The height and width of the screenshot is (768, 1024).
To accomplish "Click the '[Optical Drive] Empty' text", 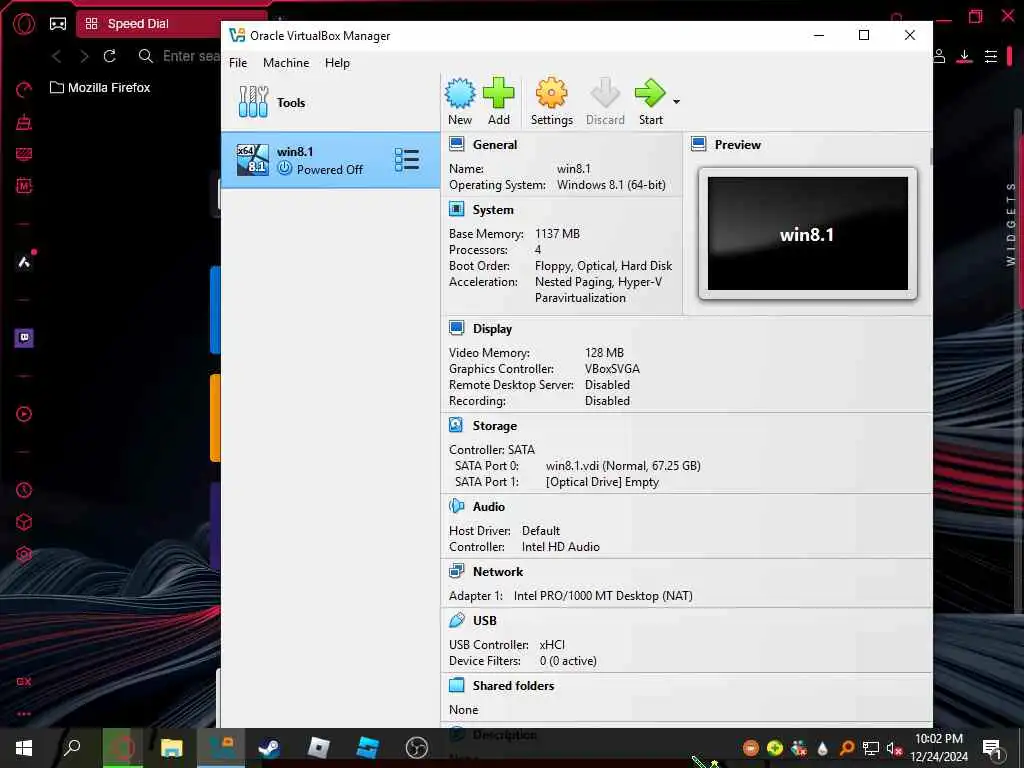I will point(602,481).
